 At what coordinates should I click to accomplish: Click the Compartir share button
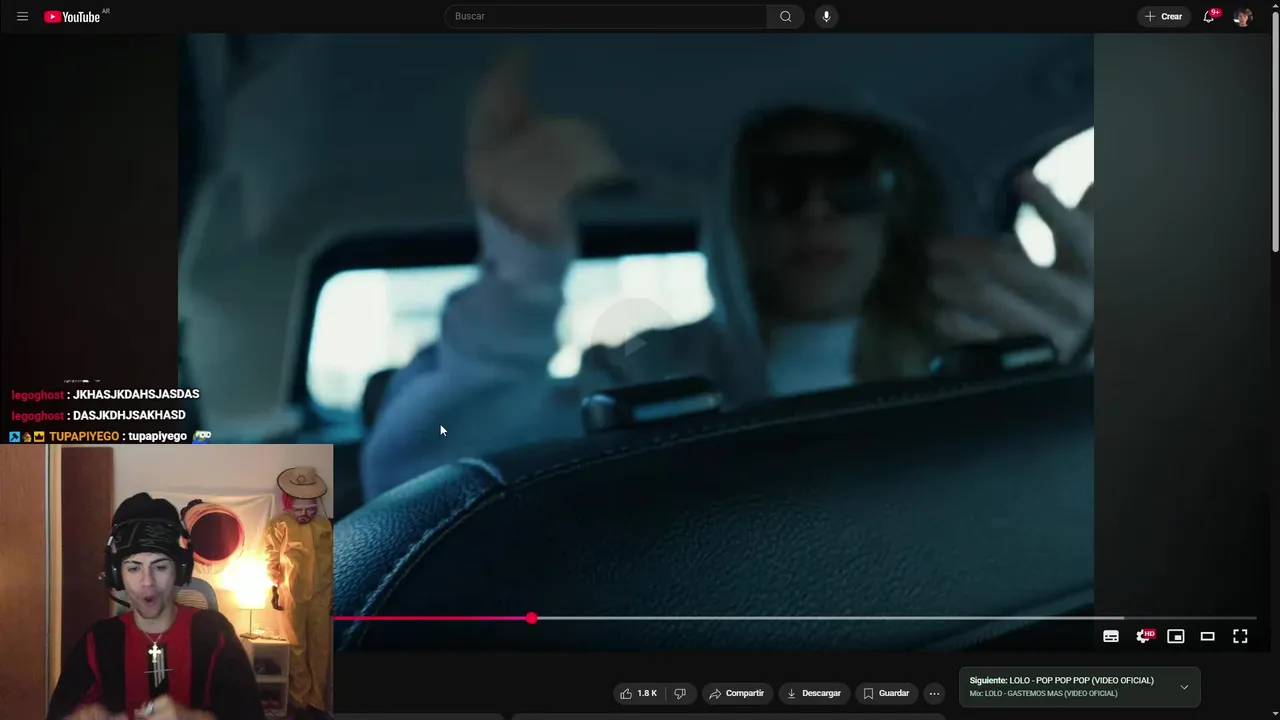click(737, 693)
